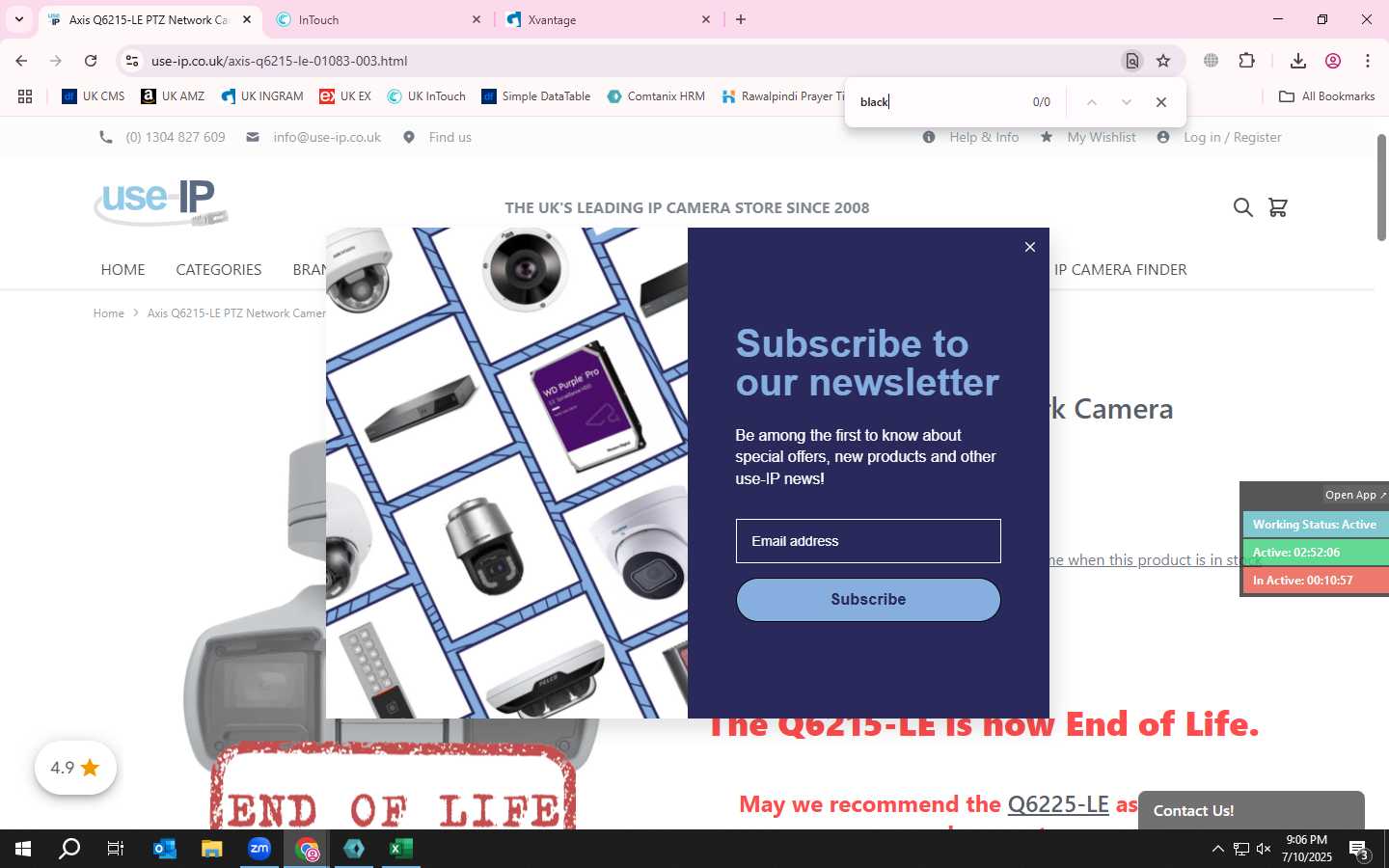Open the UK CMS bookmark

click(94, 96)
